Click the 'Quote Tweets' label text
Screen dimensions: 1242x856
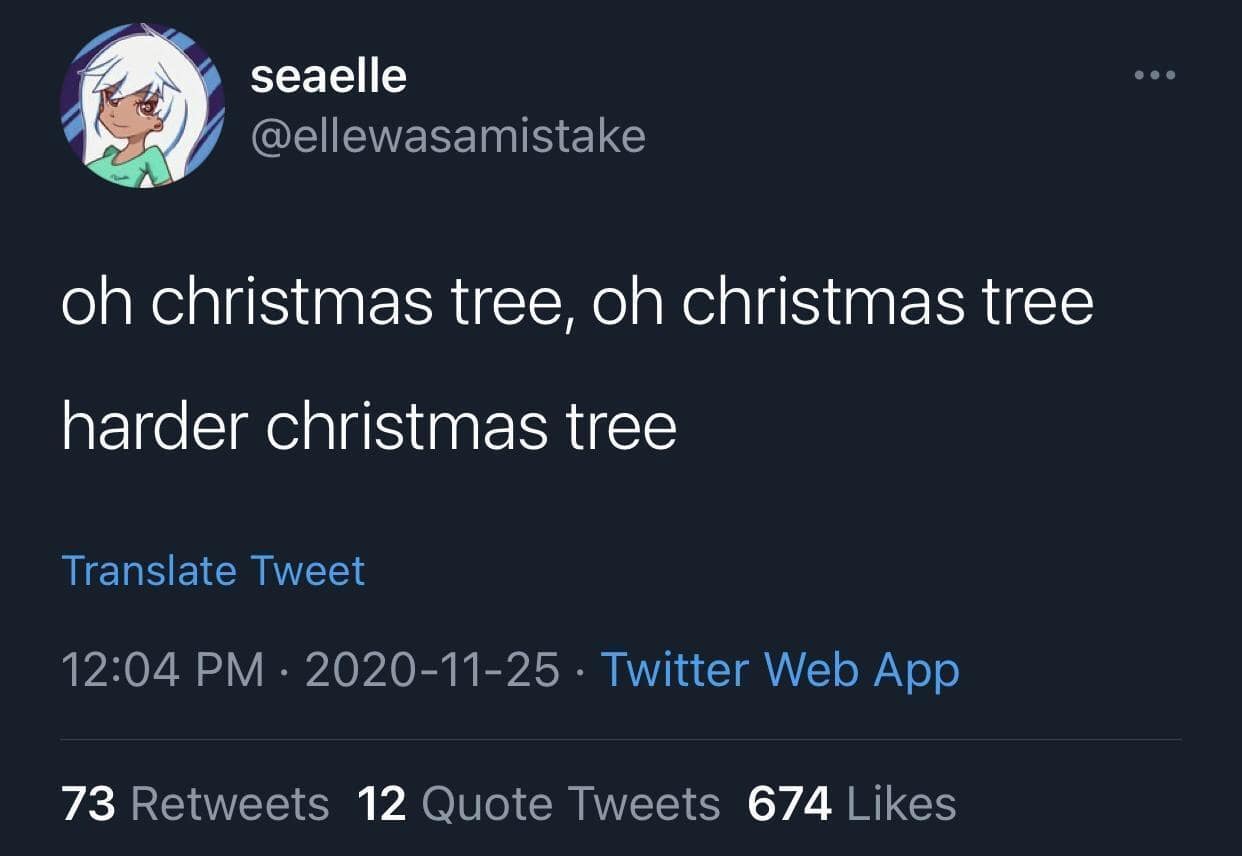pos(571,803)
